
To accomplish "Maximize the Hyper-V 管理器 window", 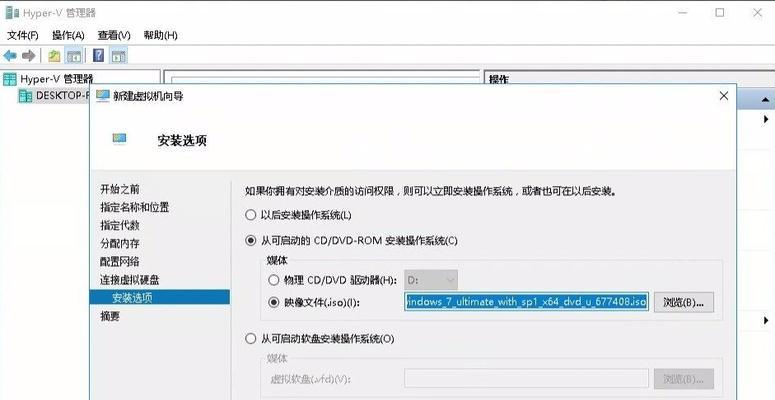I will coord(720,13).
